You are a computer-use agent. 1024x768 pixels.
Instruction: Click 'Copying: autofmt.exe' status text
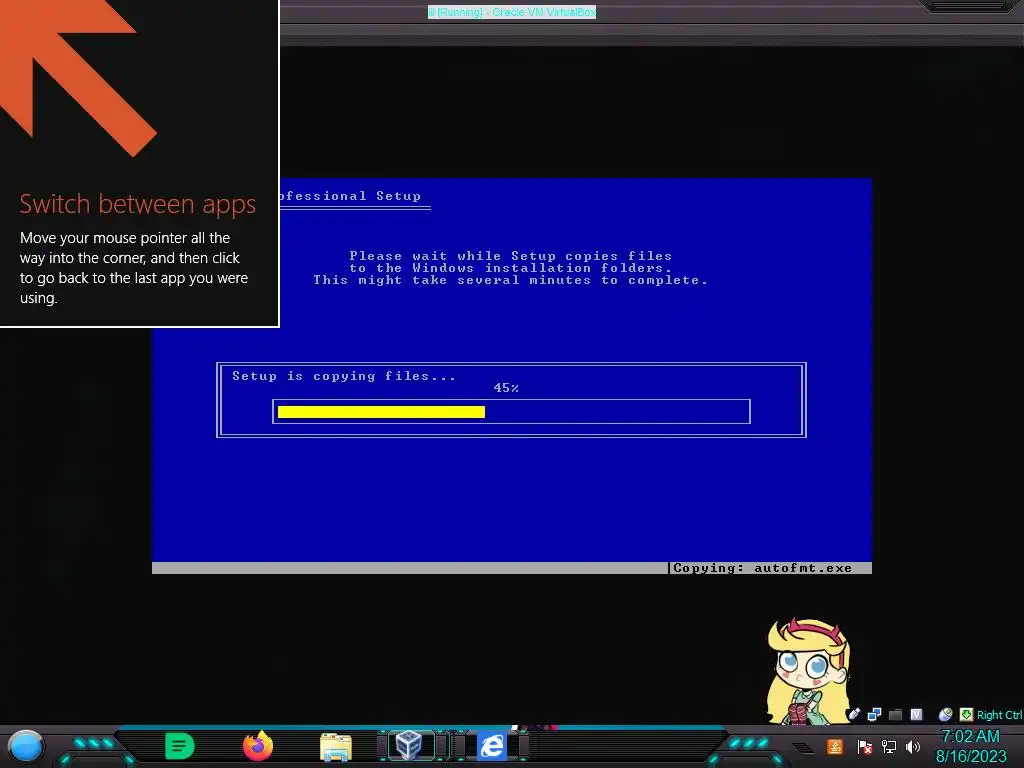[763, 568]
